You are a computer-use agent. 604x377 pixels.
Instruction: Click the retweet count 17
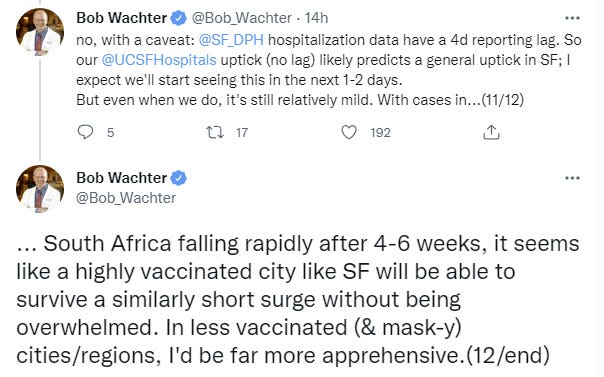click(242, 132)
